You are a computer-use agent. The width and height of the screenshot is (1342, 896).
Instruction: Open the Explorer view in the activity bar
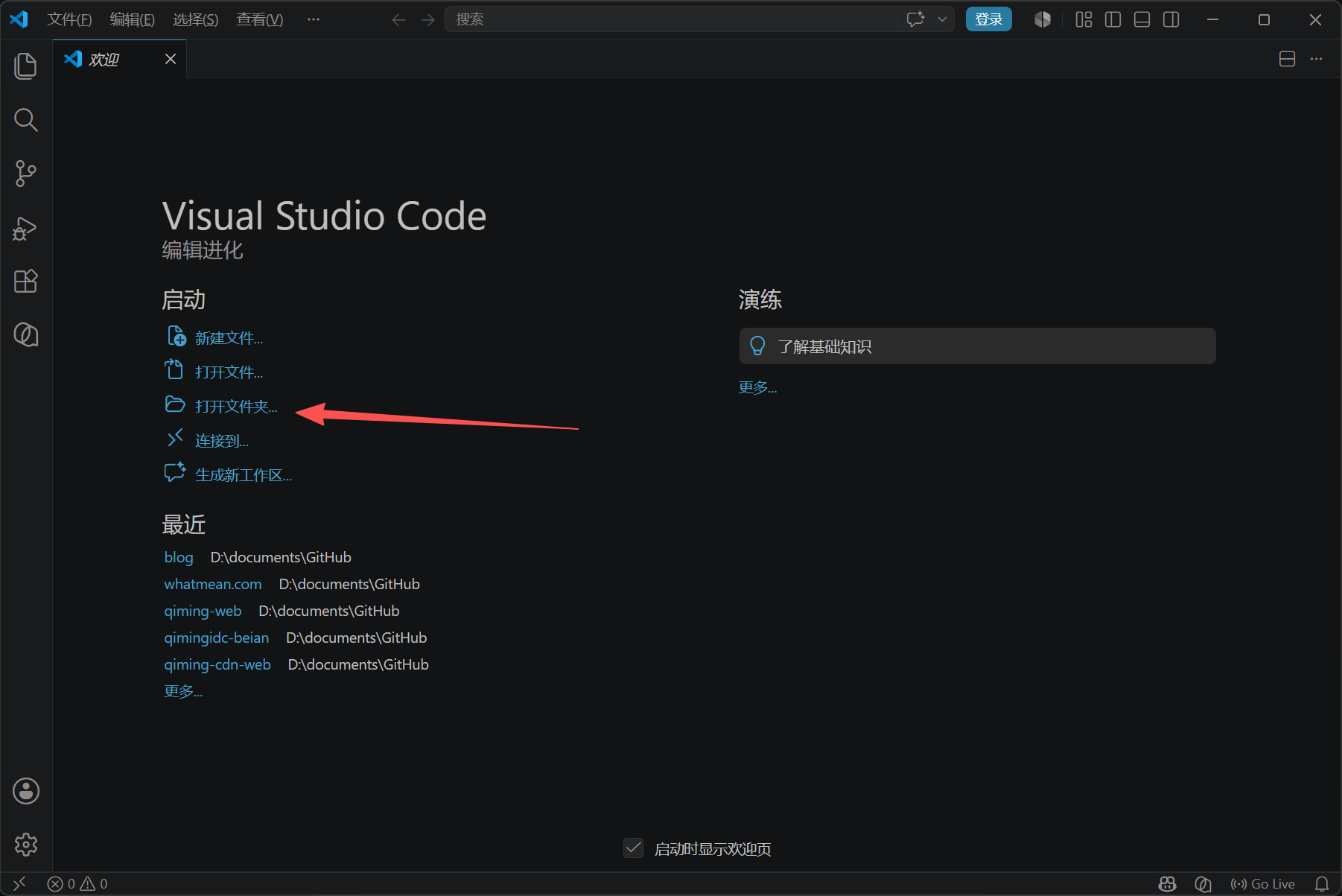tap(26, 66)
